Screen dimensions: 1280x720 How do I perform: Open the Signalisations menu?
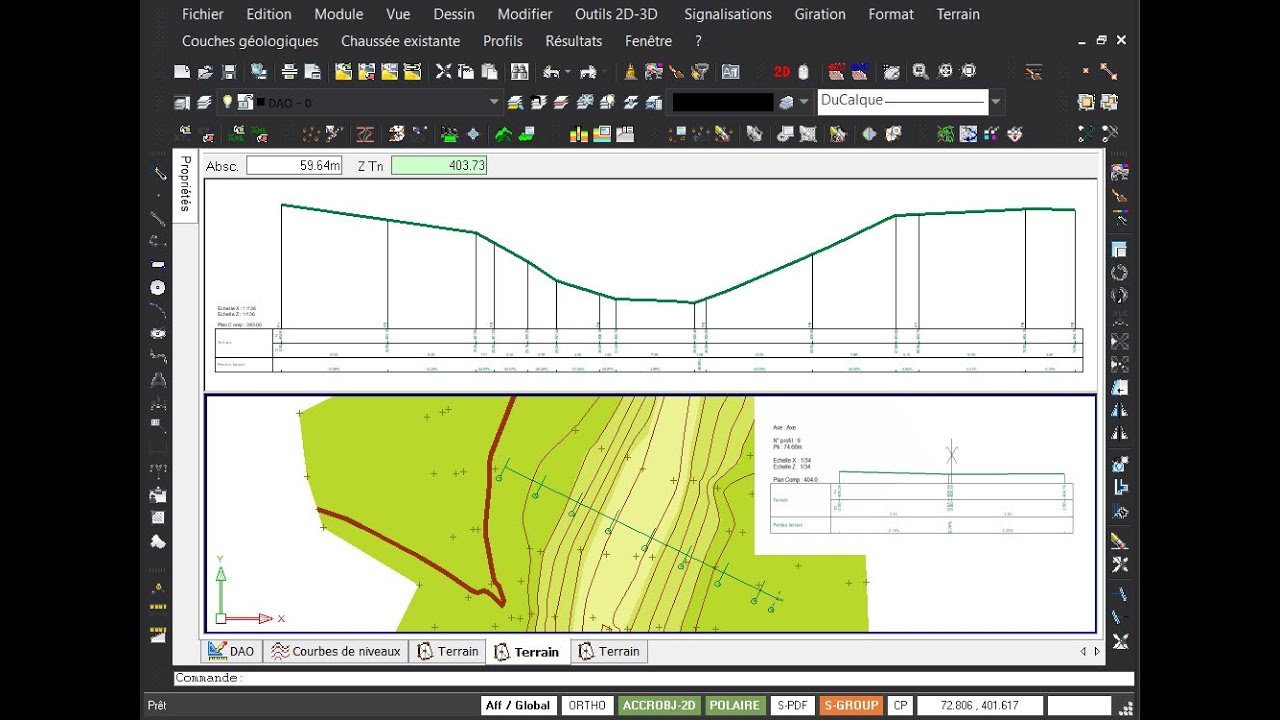tap(728, 14)
